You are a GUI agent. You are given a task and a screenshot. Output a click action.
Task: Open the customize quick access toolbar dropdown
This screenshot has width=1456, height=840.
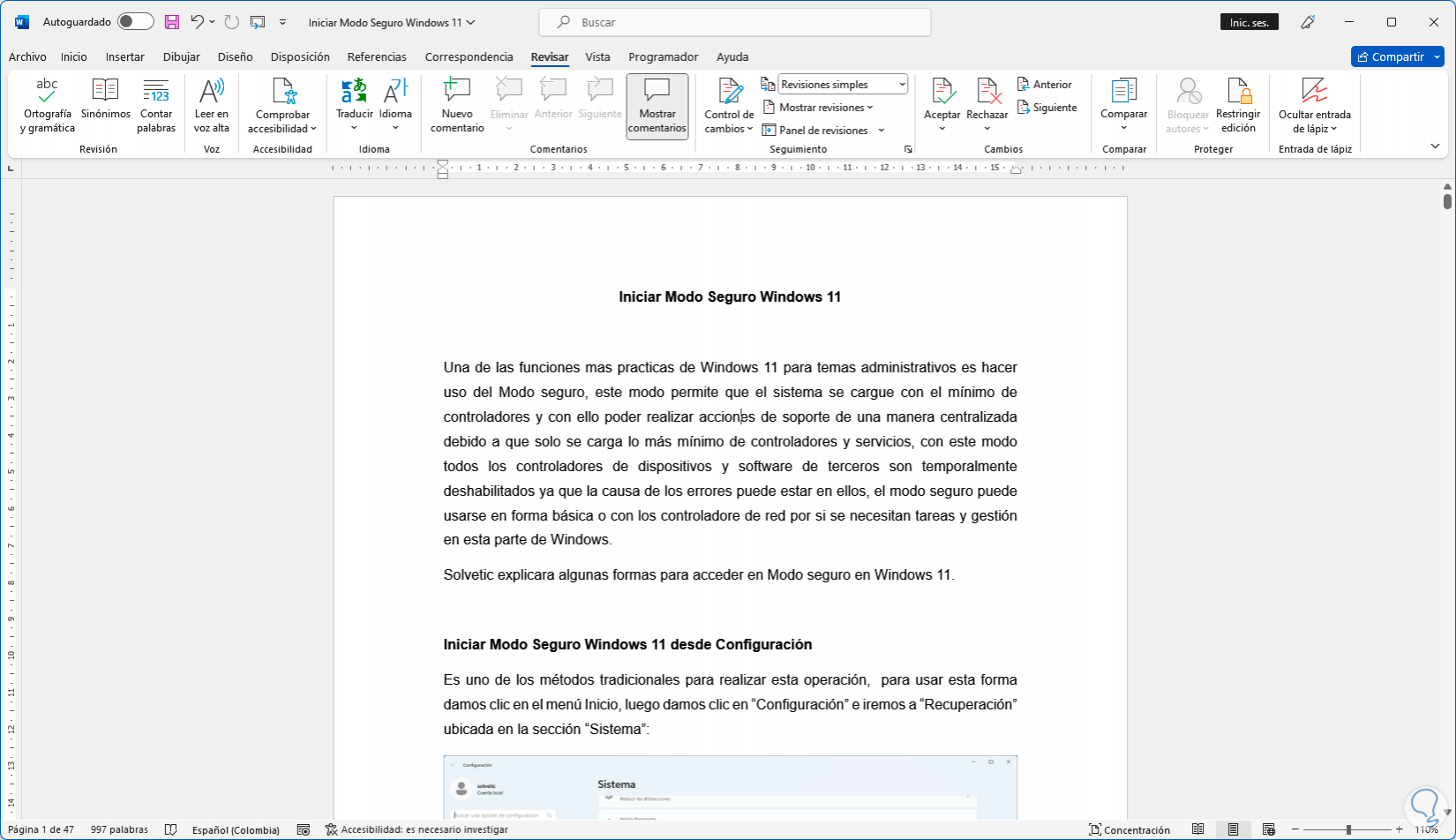click(282, 22)
